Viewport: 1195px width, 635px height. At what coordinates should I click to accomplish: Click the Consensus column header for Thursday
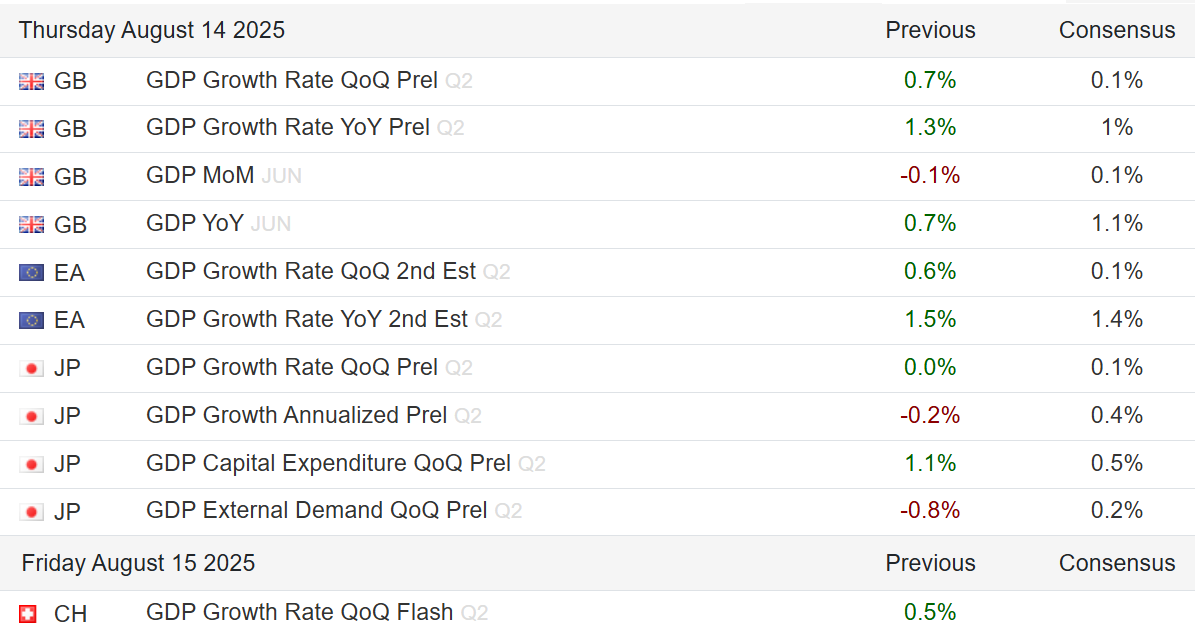coord(1117,30)
